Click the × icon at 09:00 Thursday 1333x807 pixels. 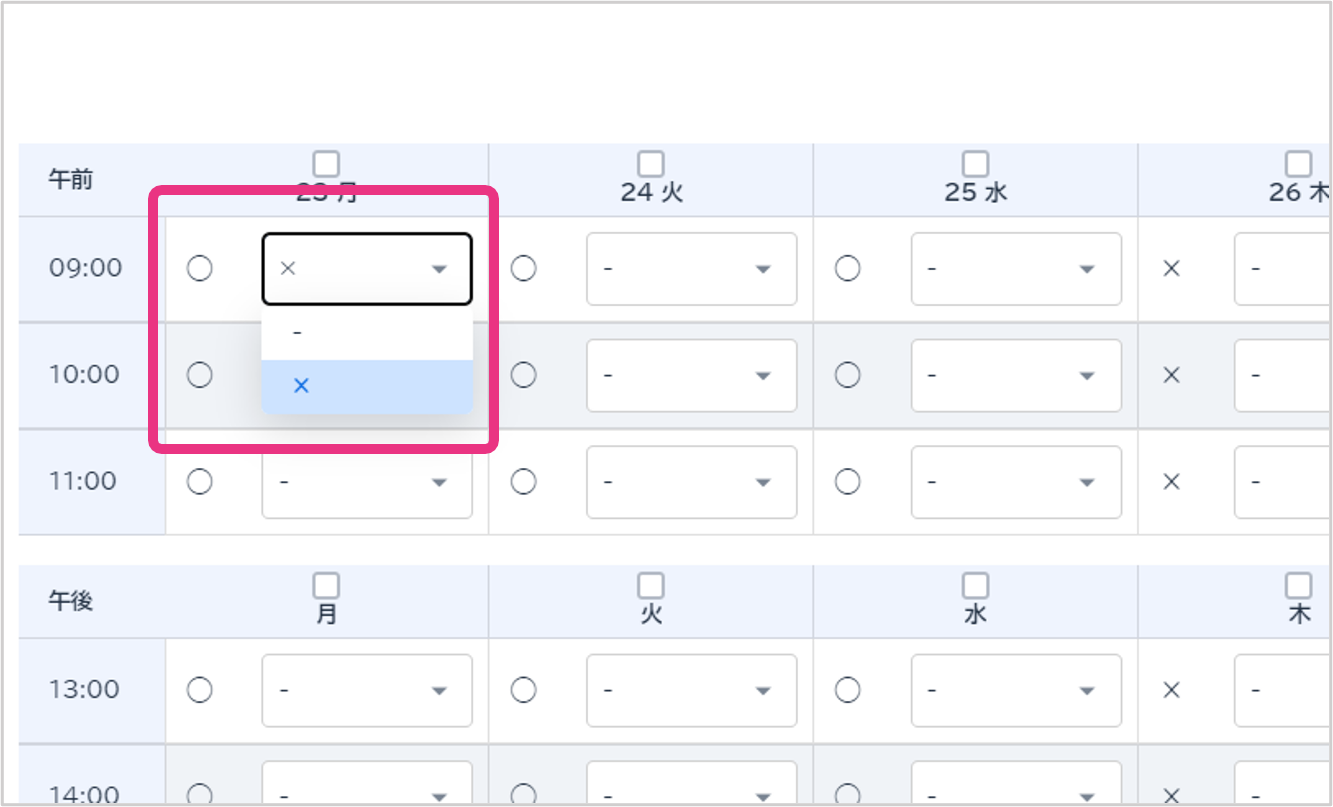pos(1172,269)
